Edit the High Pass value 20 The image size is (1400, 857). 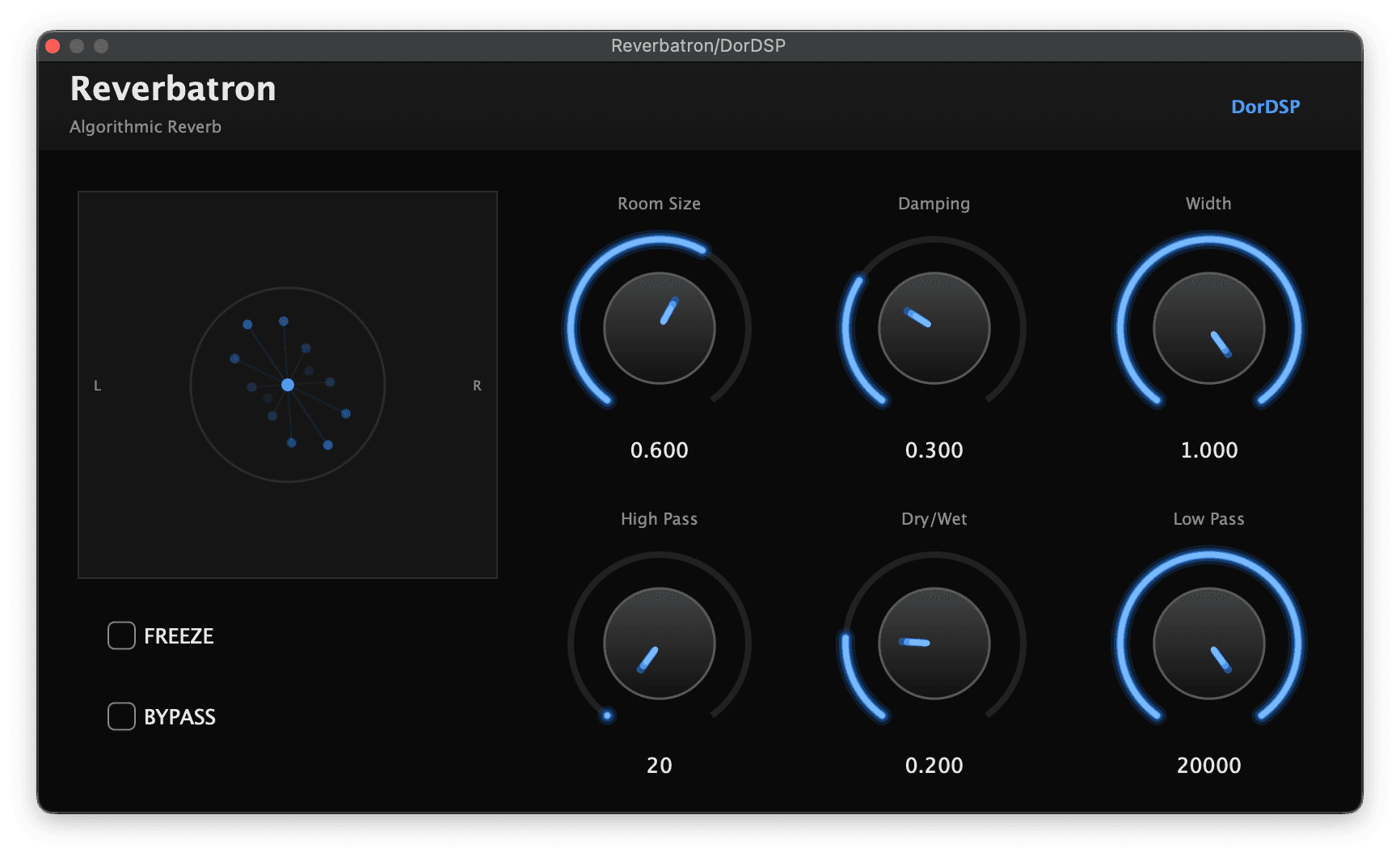pos(660,766)
